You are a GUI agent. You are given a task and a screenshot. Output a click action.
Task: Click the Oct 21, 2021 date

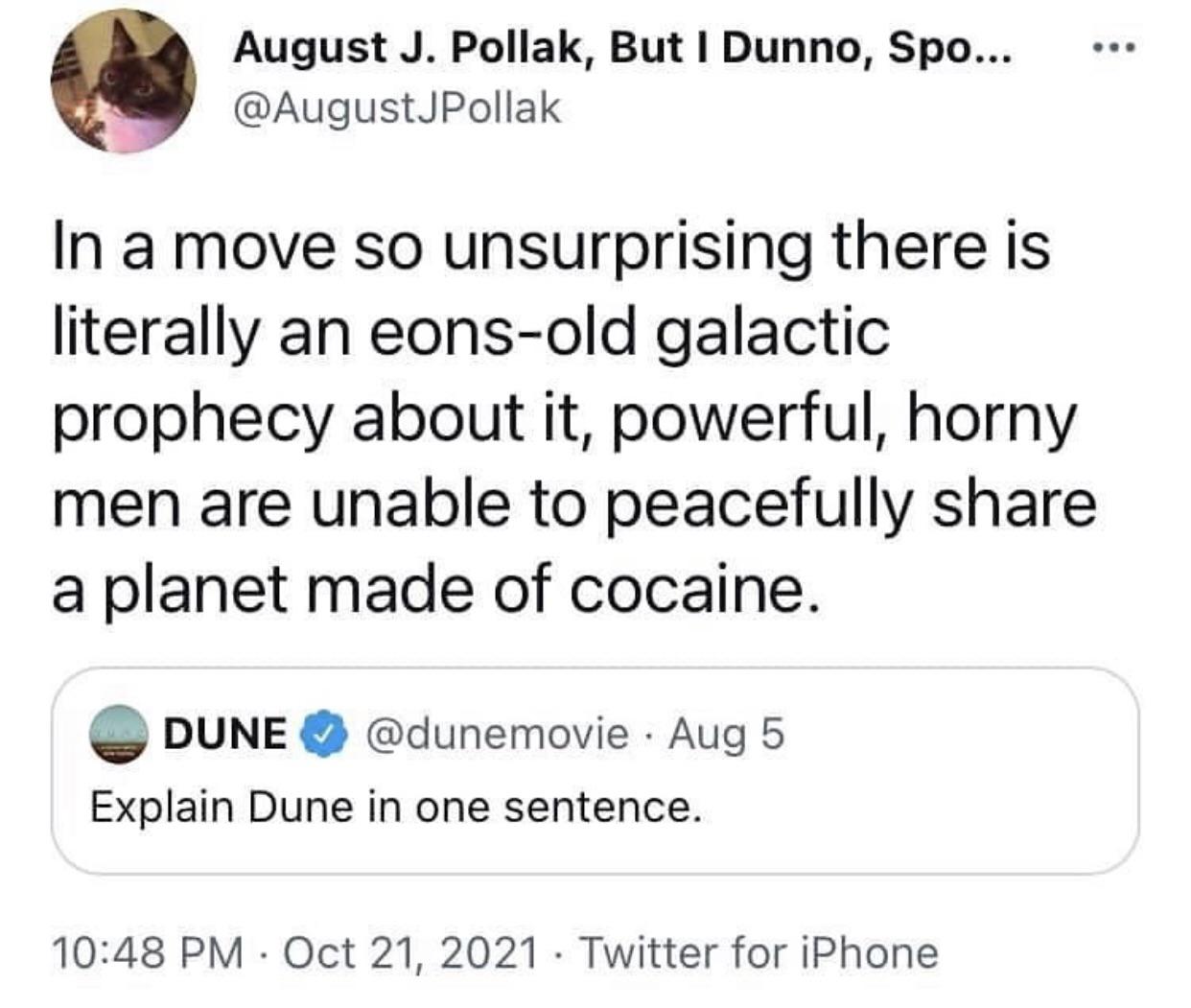point(410,952)
